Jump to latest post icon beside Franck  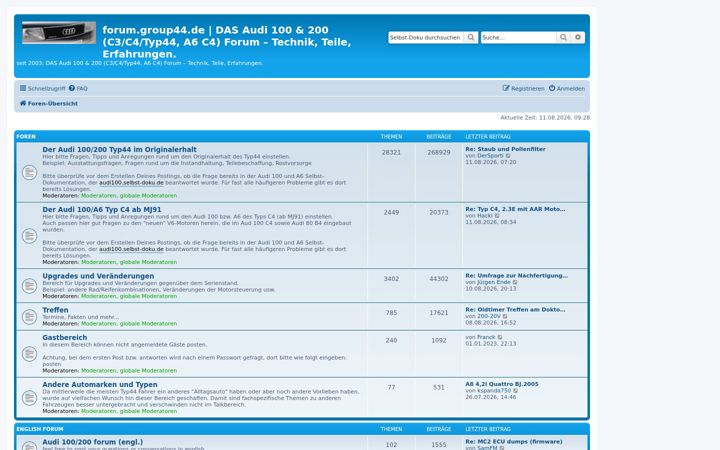click(500, 337)
